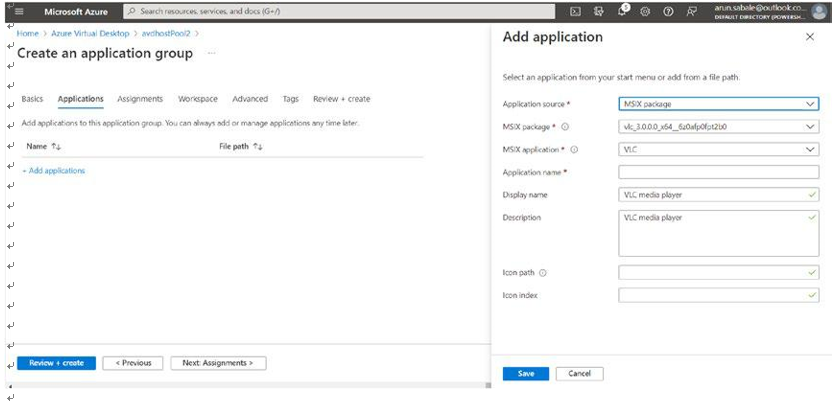Open the Azure portal hamburger menu
Viewport: 836px width, 404px height.
click(19, 12)
